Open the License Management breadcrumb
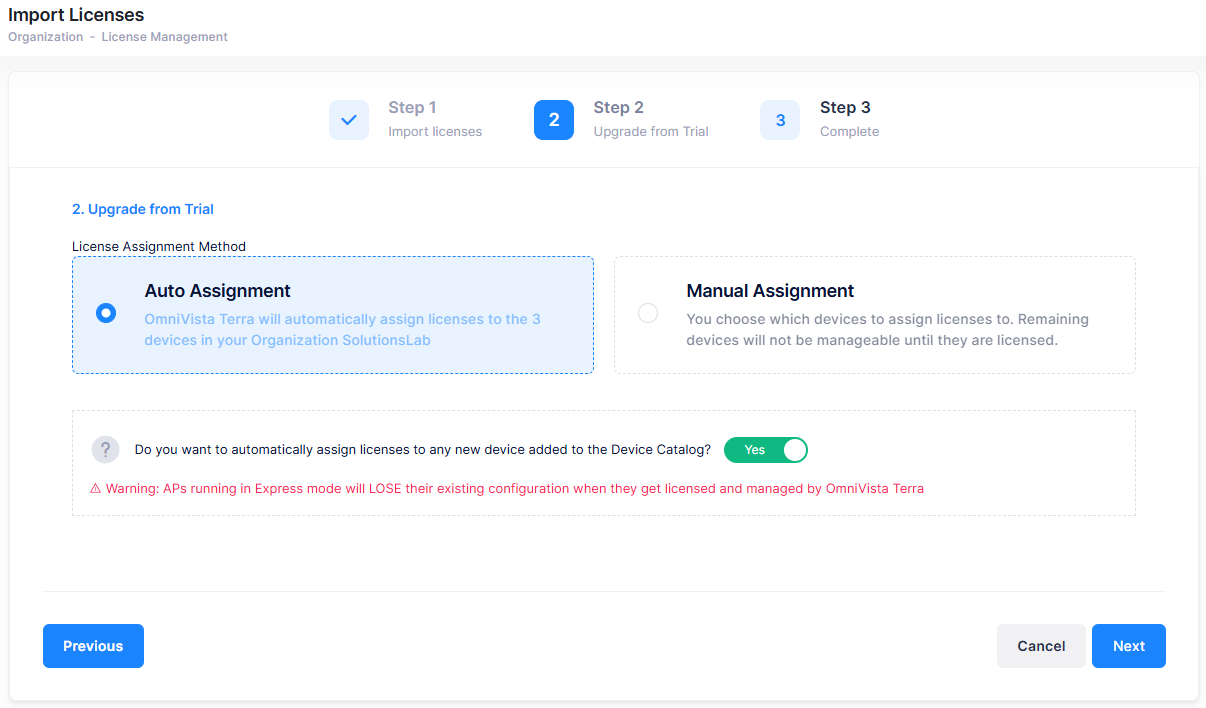 (x=164, y=37)
